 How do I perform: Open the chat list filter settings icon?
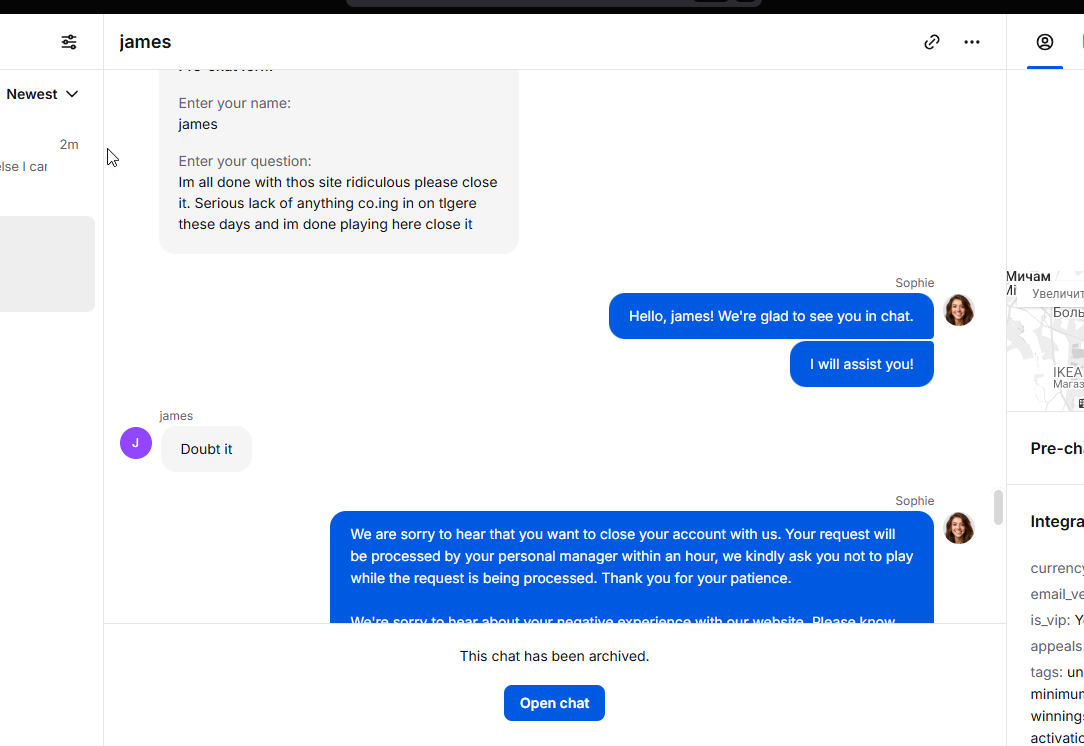69,42
